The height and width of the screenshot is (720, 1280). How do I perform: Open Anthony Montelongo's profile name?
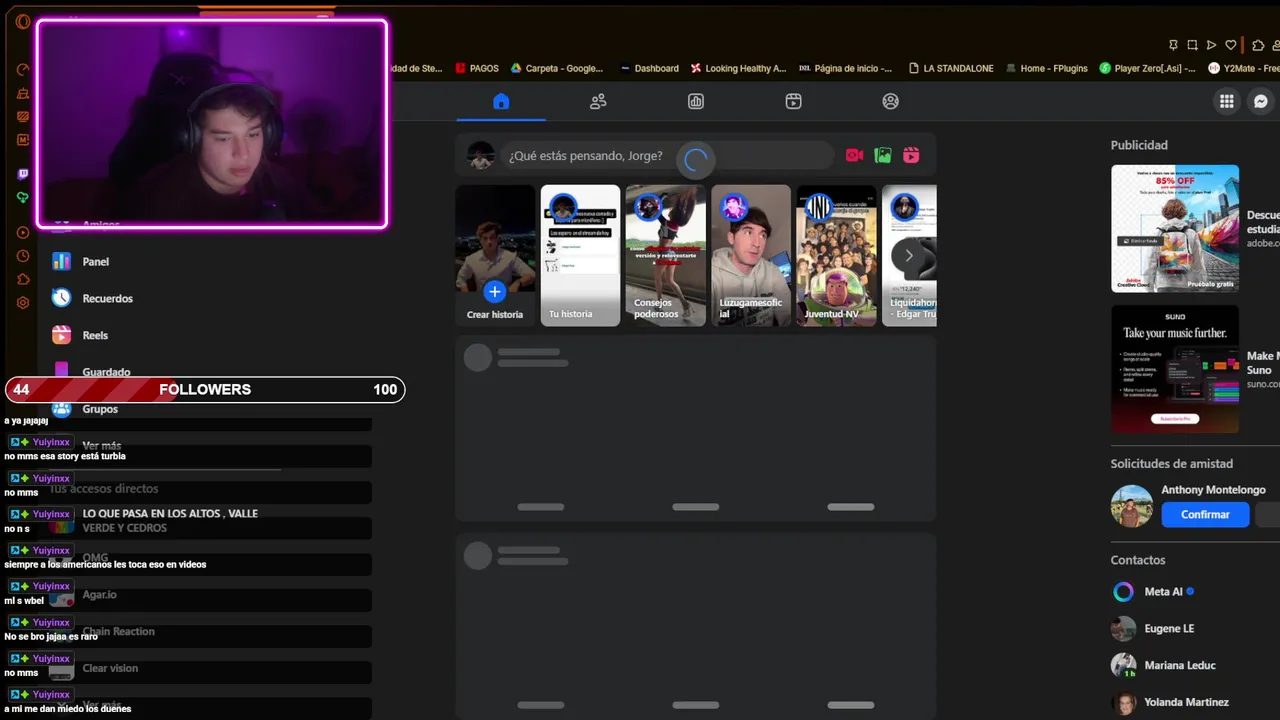pos(1213,490)
